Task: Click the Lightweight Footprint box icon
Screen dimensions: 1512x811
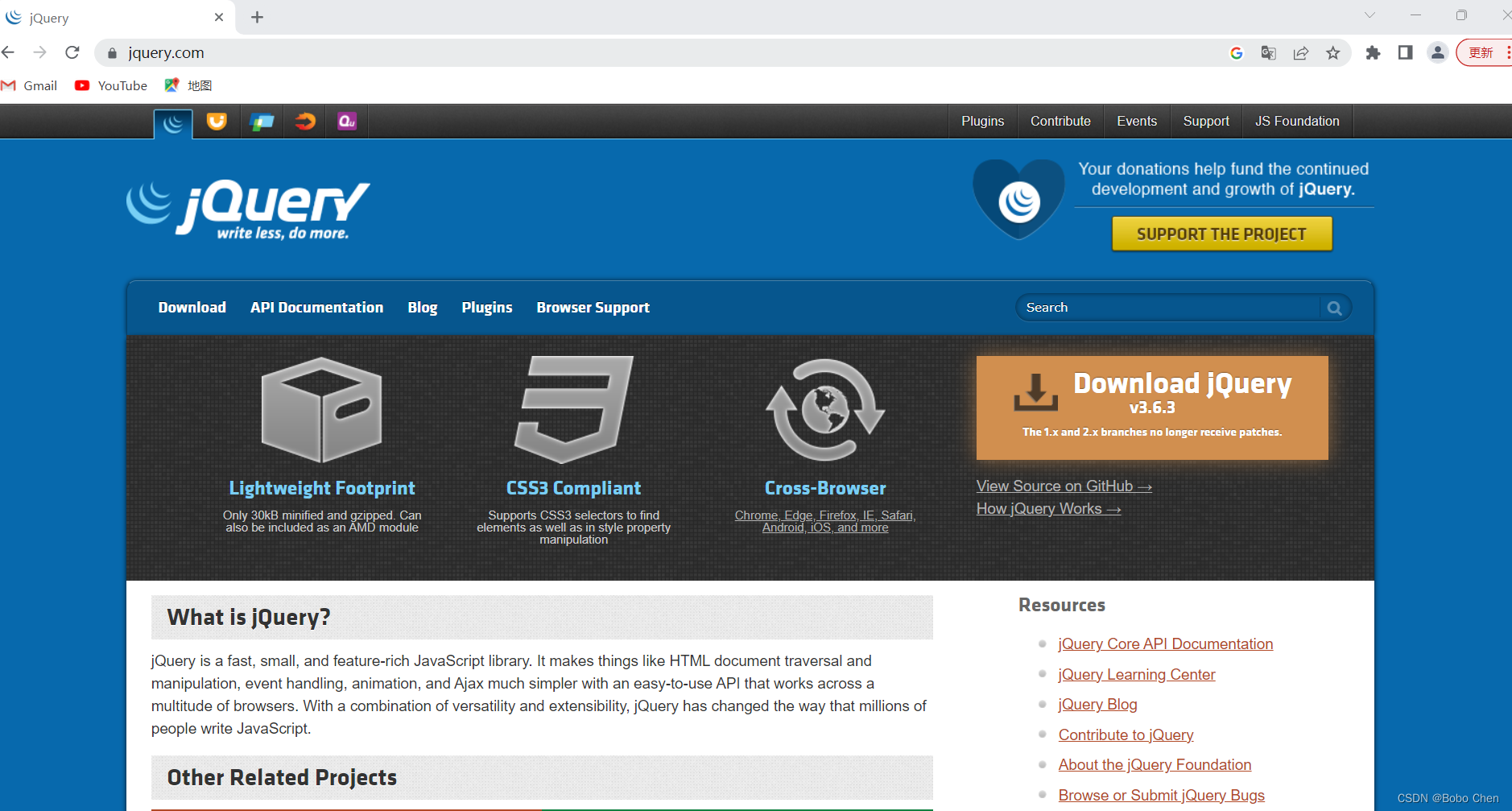Action: [321, 410]
